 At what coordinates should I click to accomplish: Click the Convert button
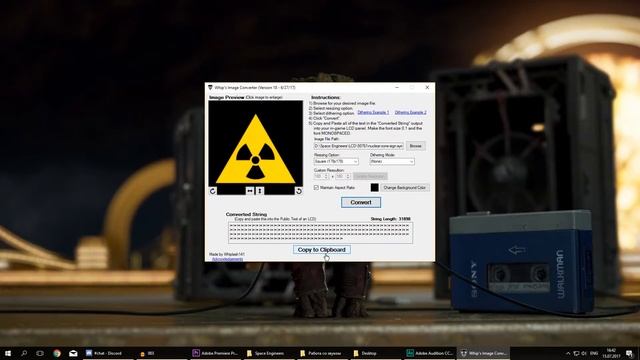pyautogui.click(x=361, y=202)
